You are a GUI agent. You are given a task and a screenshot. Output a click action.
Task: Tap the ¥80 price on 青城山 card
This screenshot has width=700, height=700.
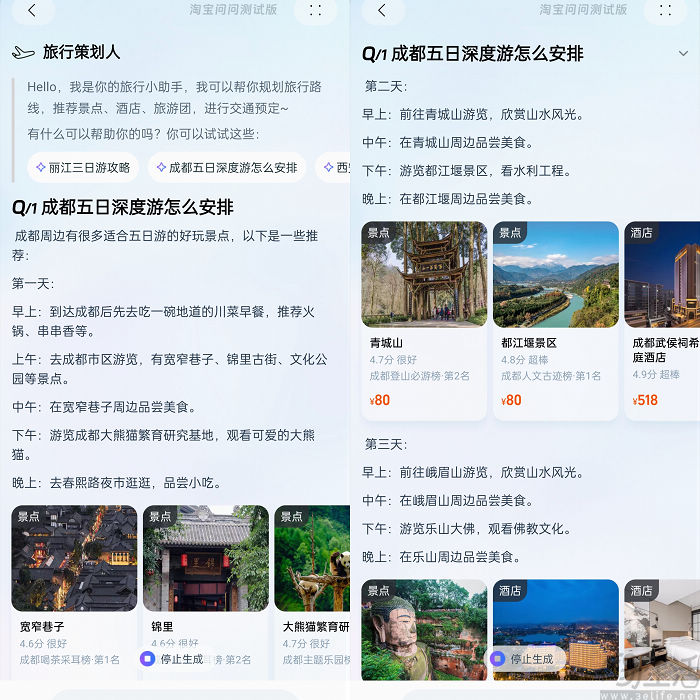[x=380, y=400]
